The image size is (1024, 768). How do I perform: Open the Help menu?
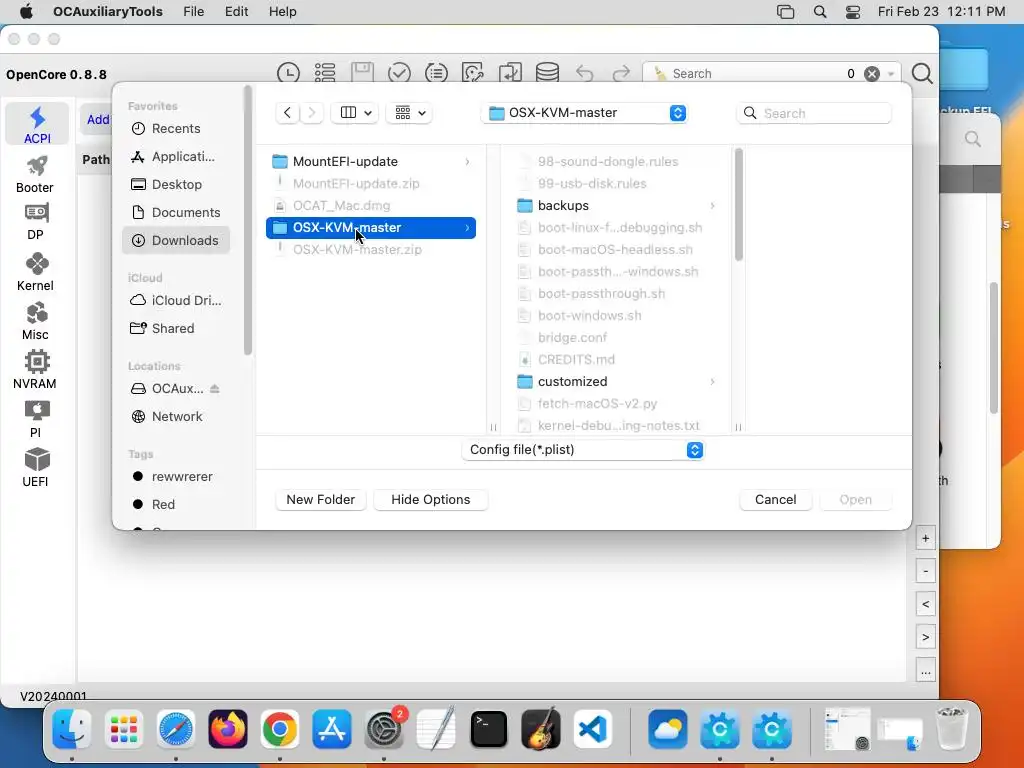[283, 12]
